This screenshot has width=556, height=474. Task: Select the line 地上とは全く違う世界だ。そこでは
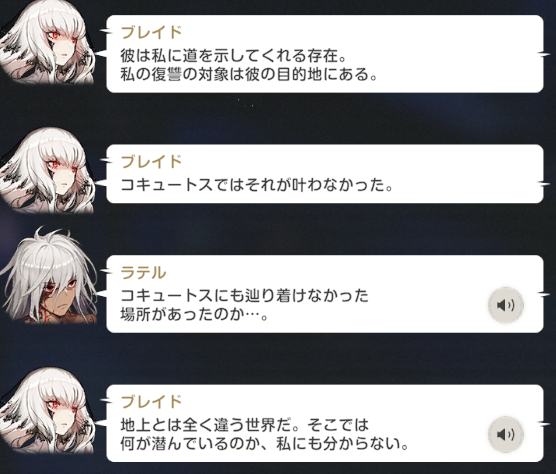click(245, 425)
